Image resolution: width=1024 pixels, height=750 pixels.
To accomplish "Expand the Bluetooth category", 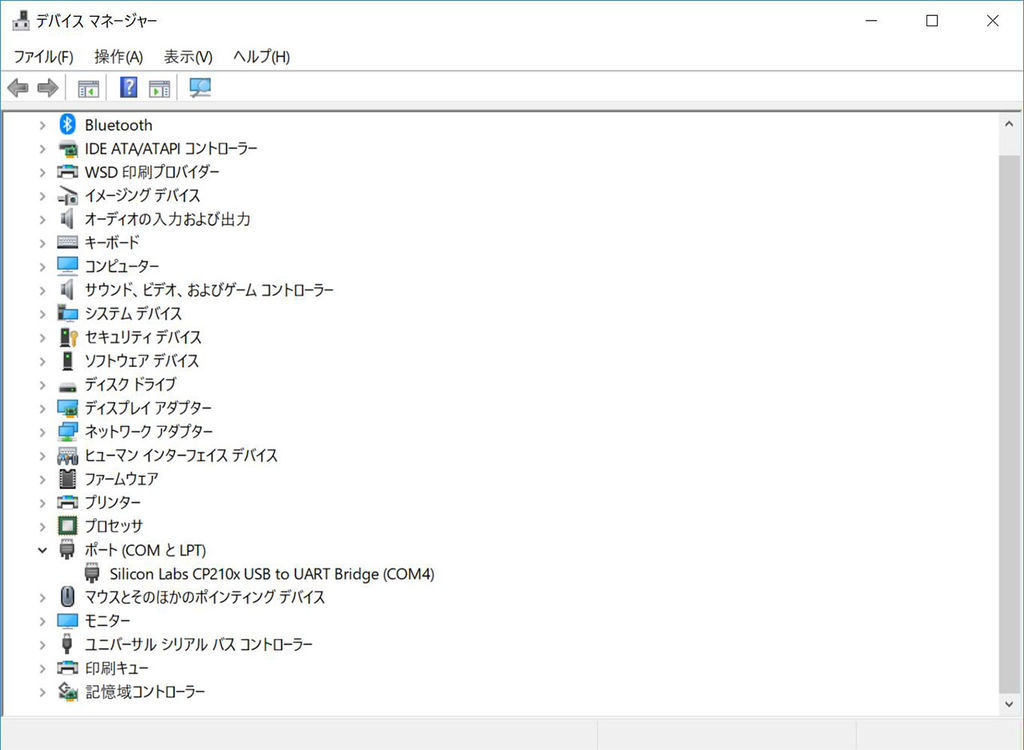I will point(42,125).
